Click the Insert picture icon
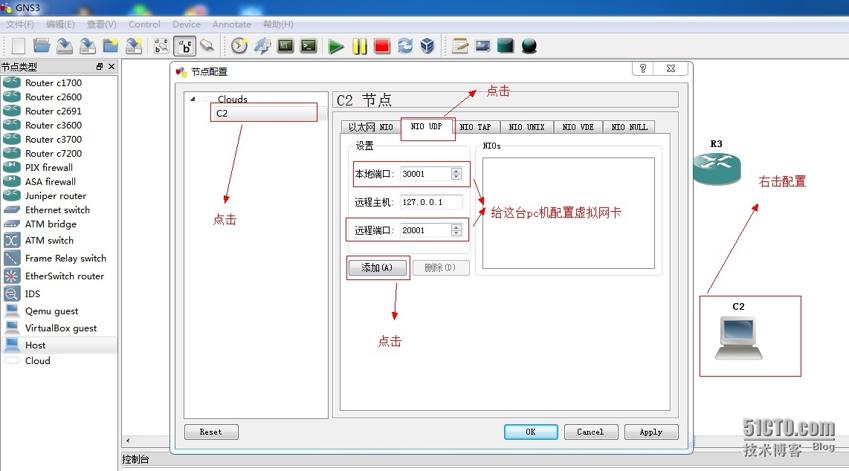 pos(483,46)
